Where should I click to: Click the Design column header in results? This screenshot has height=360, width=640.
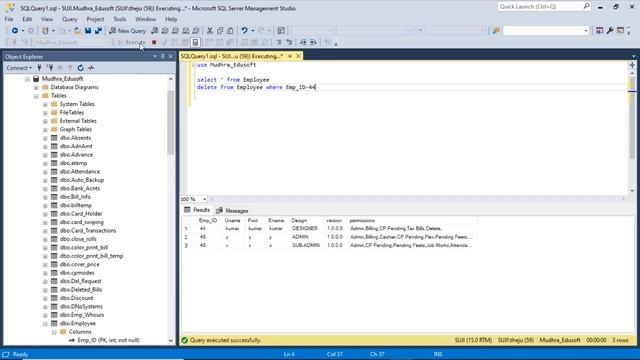point(299,220)
